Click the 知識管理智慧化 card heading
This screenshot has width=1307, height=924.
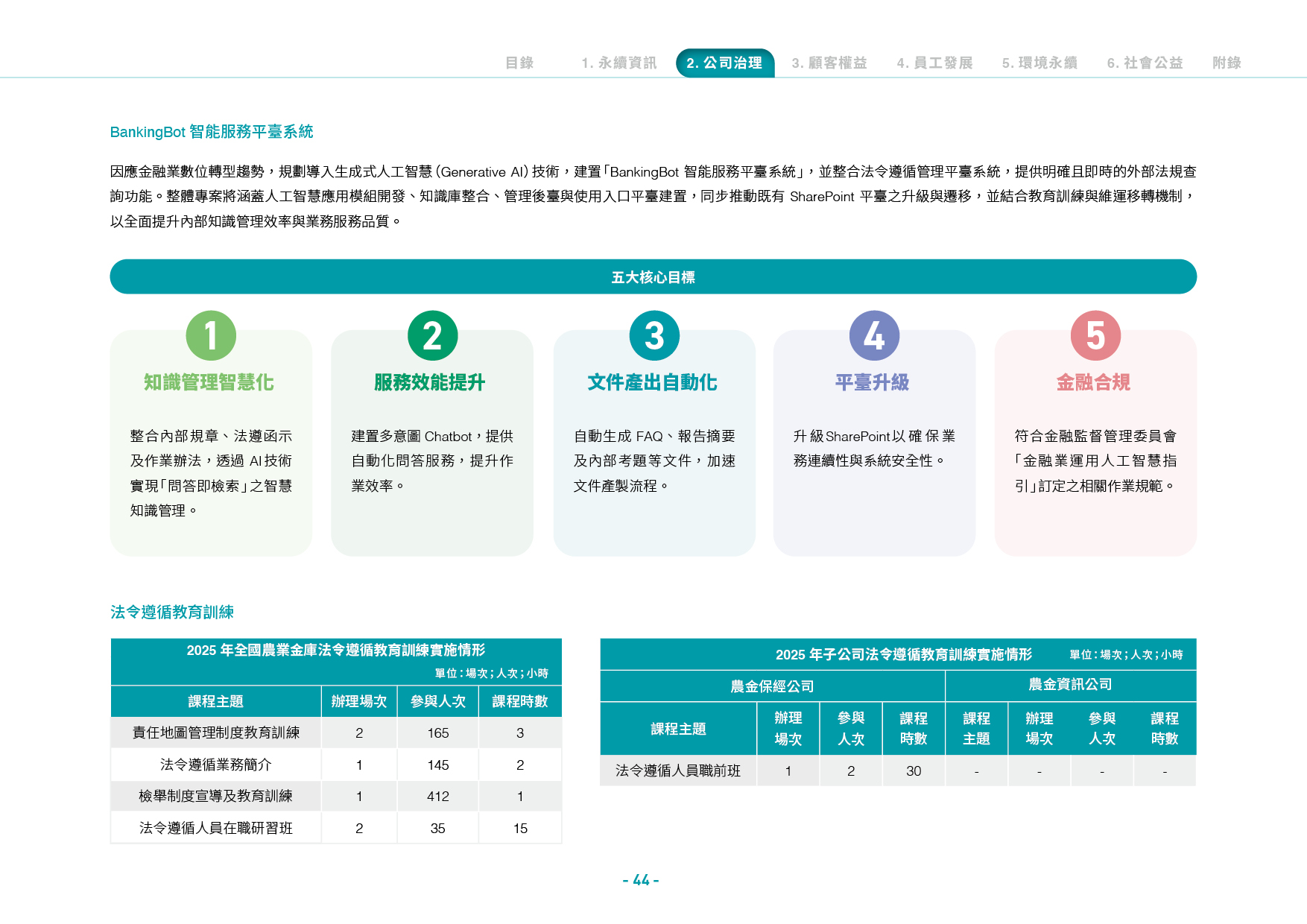coord(209,382)
